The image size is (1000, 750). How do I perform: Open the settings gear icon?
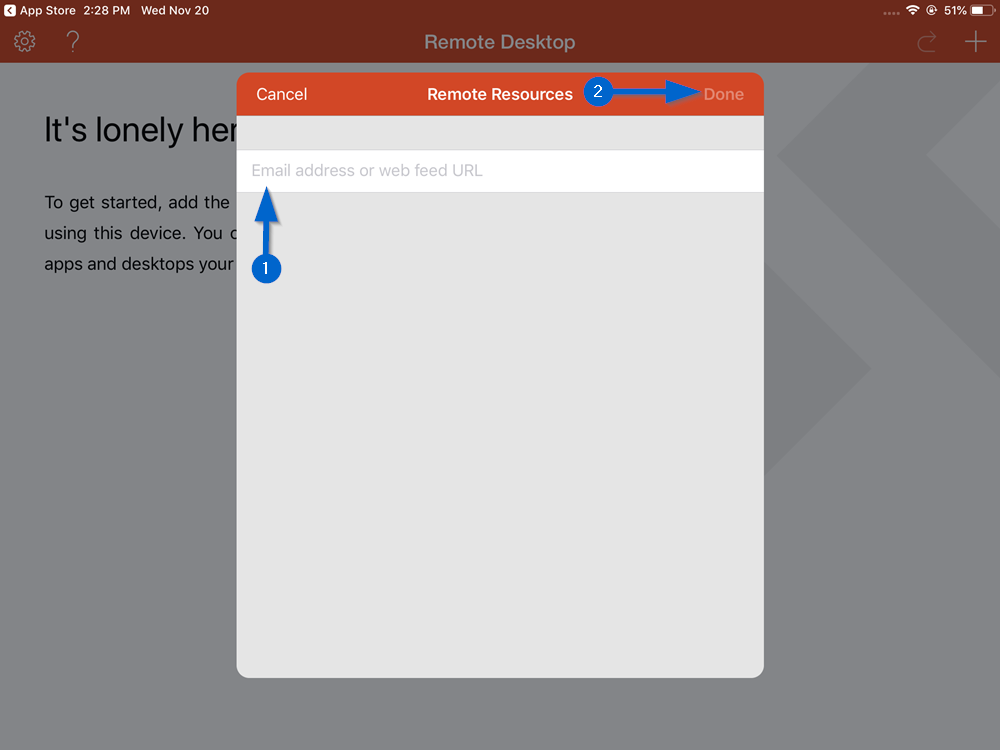coord(25,41)
